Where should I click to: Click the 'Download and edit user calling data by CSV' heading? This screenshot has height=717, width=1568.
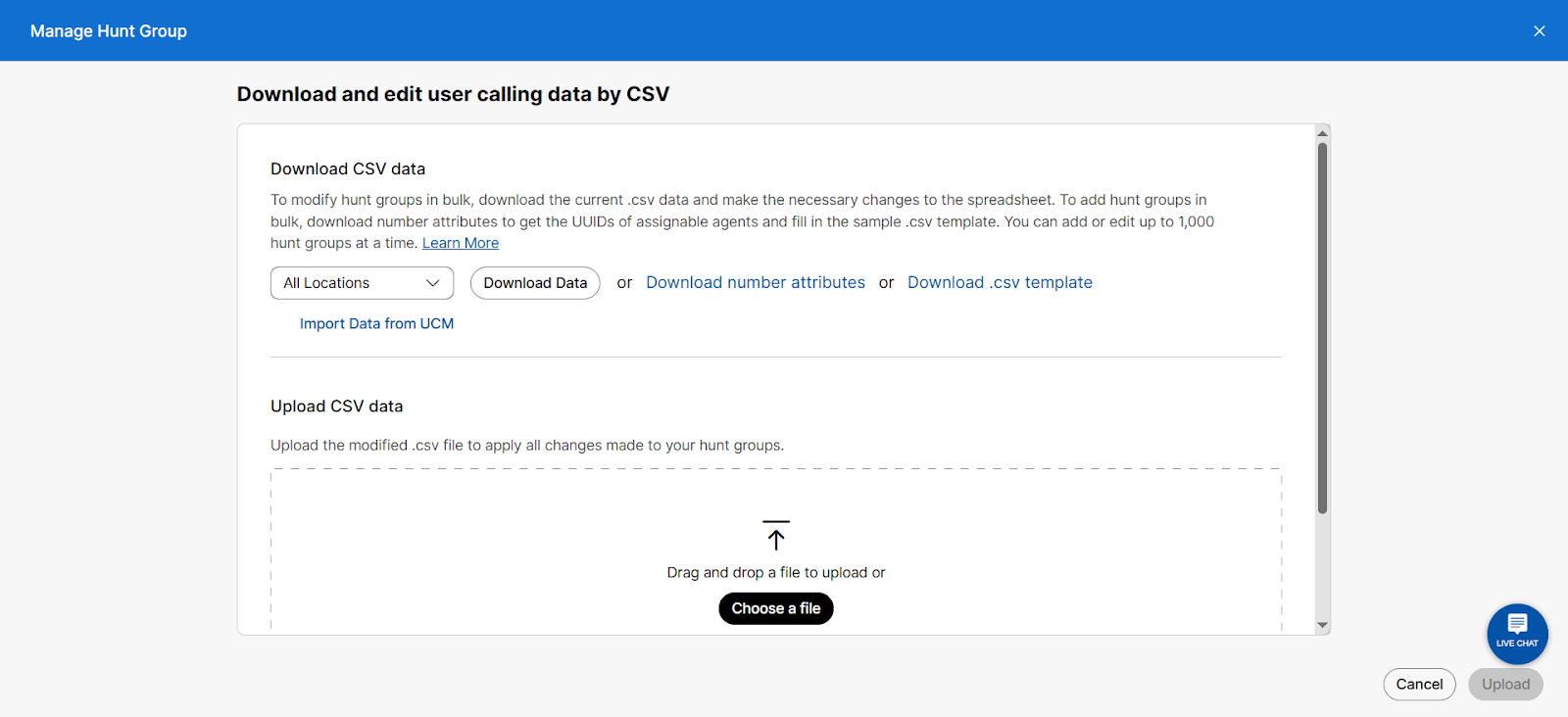453,94
